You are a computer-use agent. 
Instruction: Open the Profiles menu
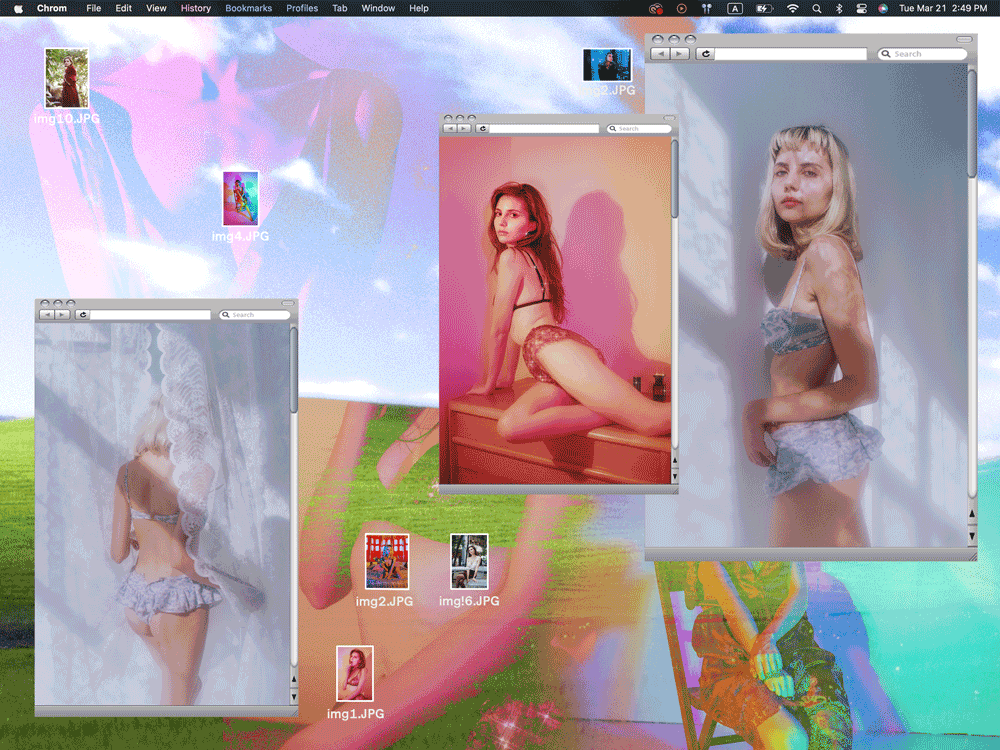(302, 8)
